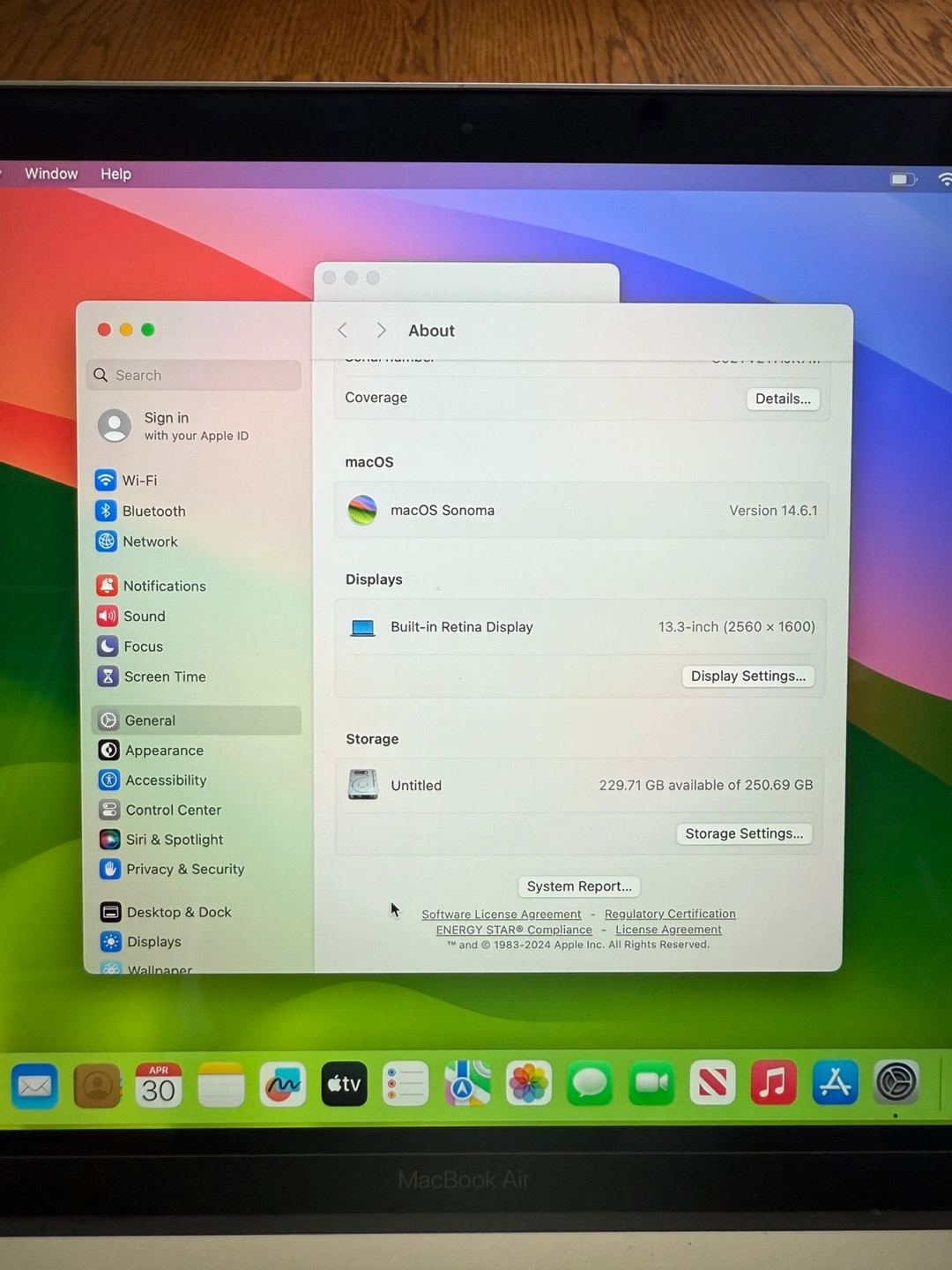Go forward with the right chevron

[381, 330]
